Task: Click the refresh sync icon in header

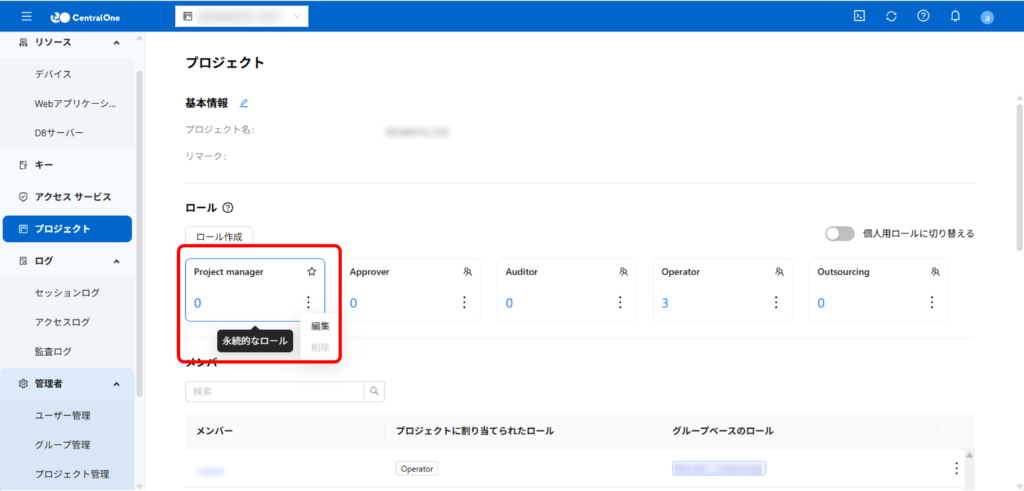Action: click(891, 16)
